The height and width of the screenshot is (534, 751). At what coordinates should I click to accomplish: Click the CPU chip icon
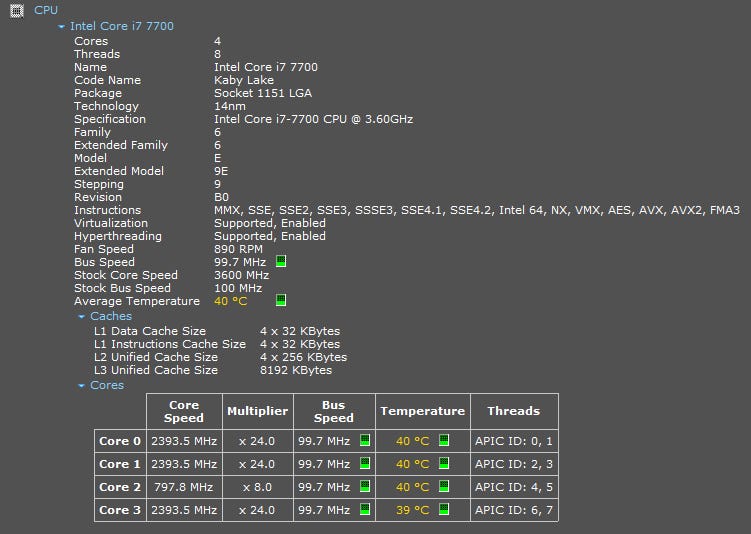pos(17,11)
